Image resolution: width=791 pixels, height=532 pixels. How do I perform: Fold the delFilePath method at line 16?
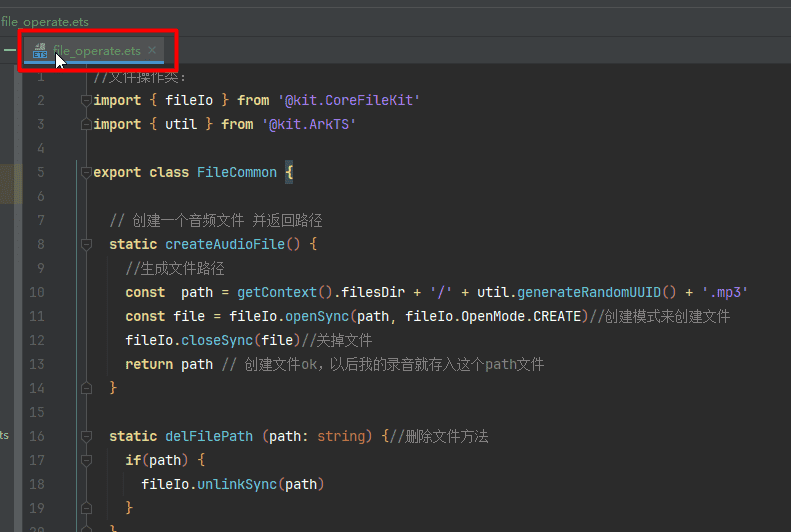tap(86, 436)
